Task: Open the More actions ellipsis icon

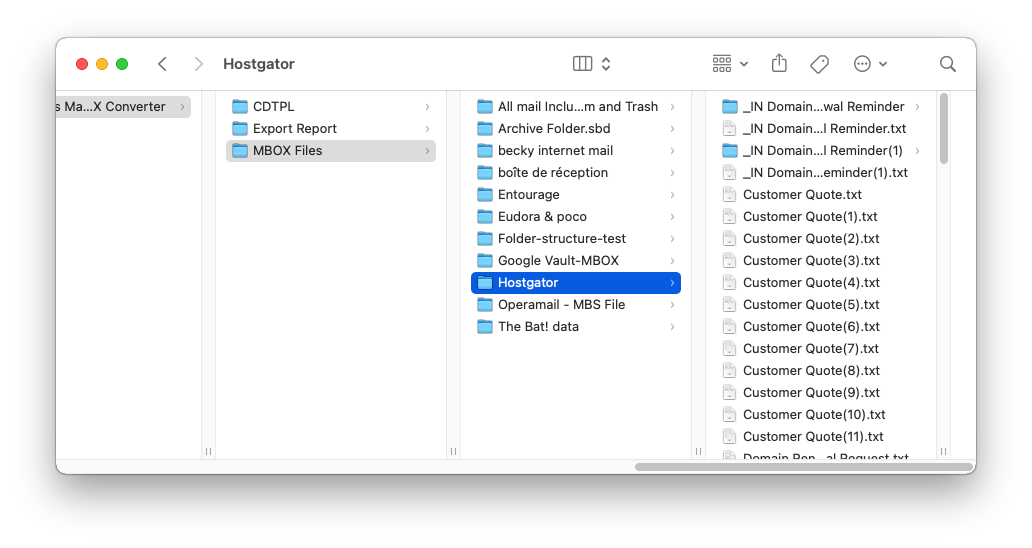Action: pyautogui.click(x=862, y=64)
